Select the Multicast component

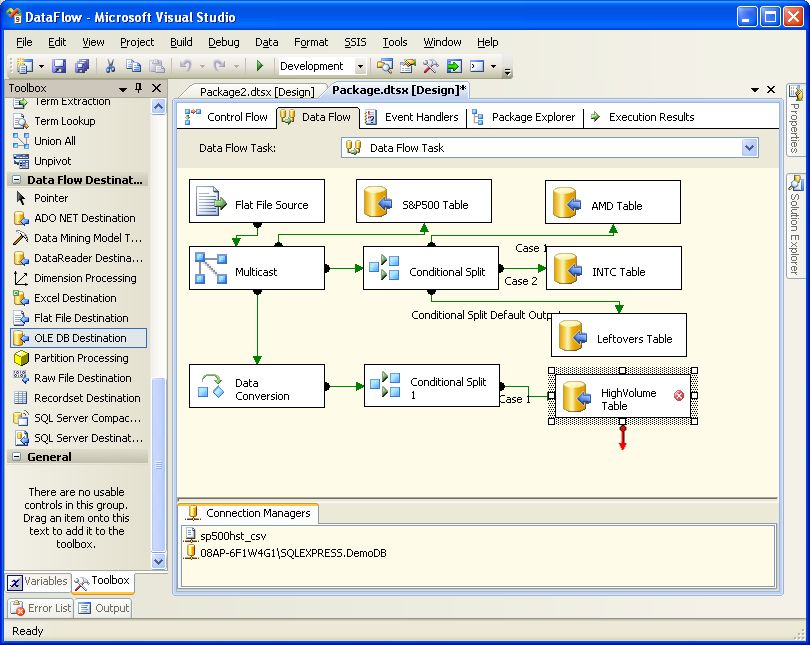click(x=257, y=268)
